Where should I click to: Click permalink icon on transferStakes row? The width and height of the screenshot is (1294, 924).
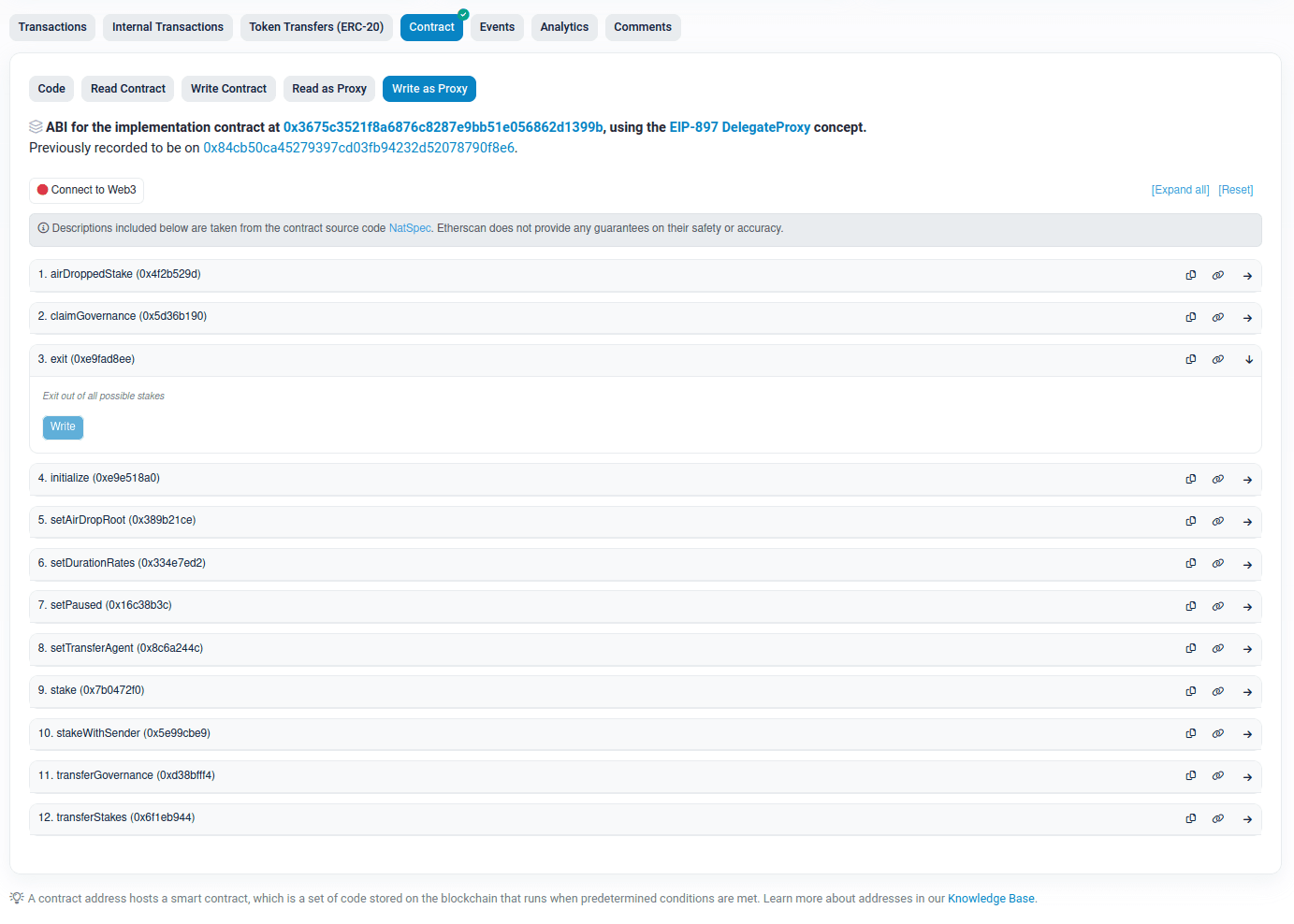[1217, 818]
